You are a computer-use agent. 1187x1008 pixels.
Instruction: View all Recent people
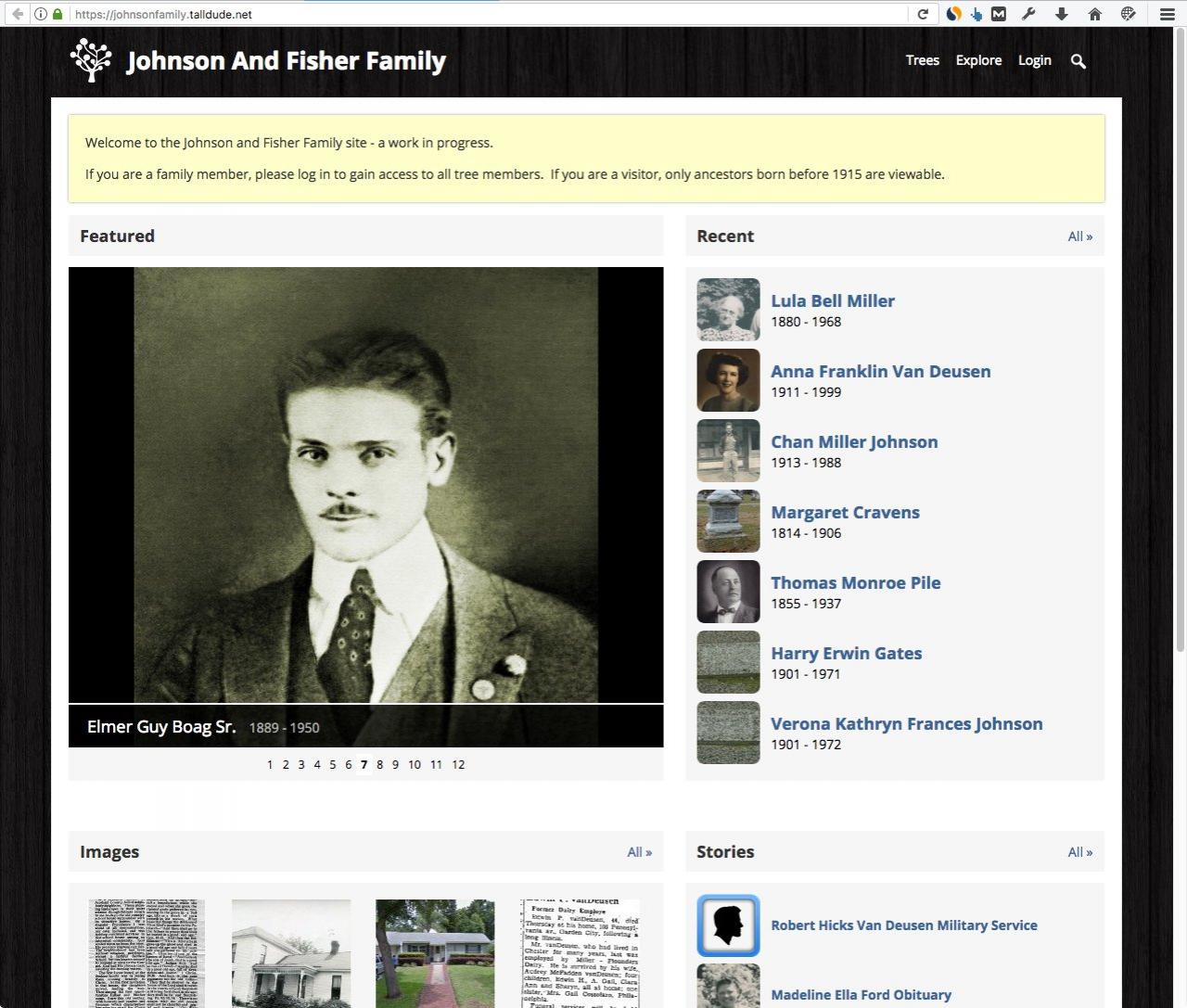[1079, 236]
